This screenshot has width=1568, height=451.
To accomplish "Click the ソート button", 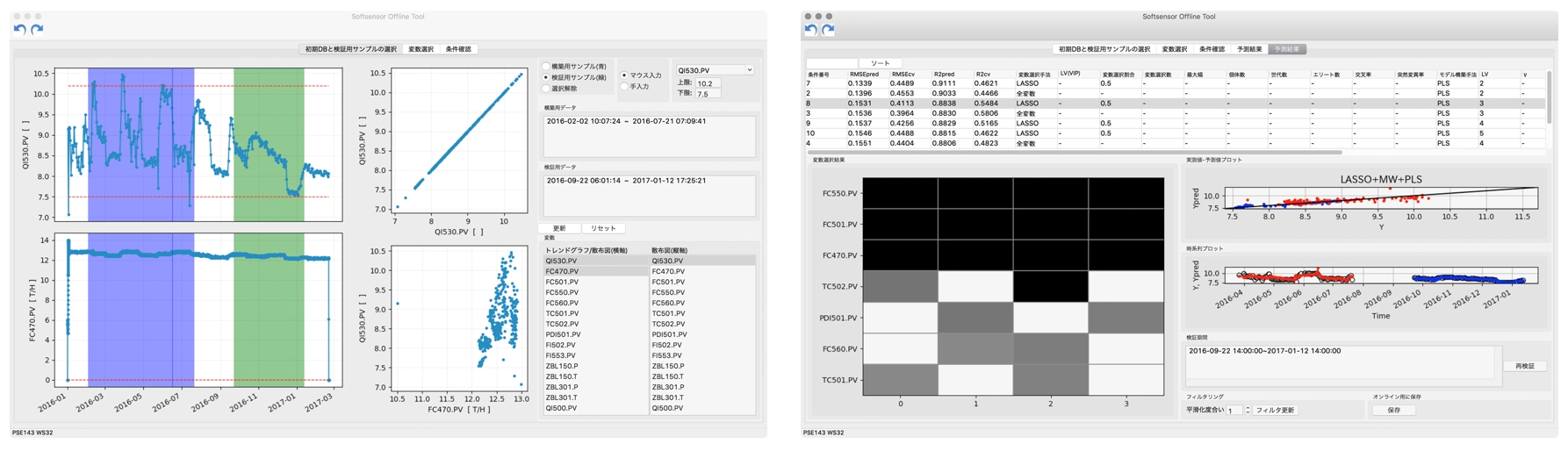I will pyautogui.click(x=881, y=63).
